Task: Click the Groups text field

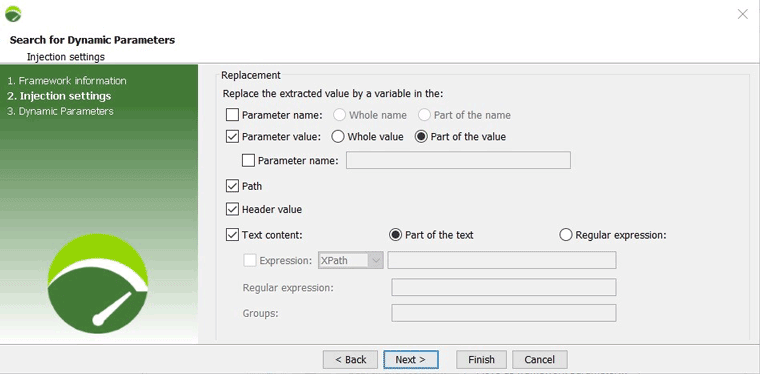Action: click(504, 313)
